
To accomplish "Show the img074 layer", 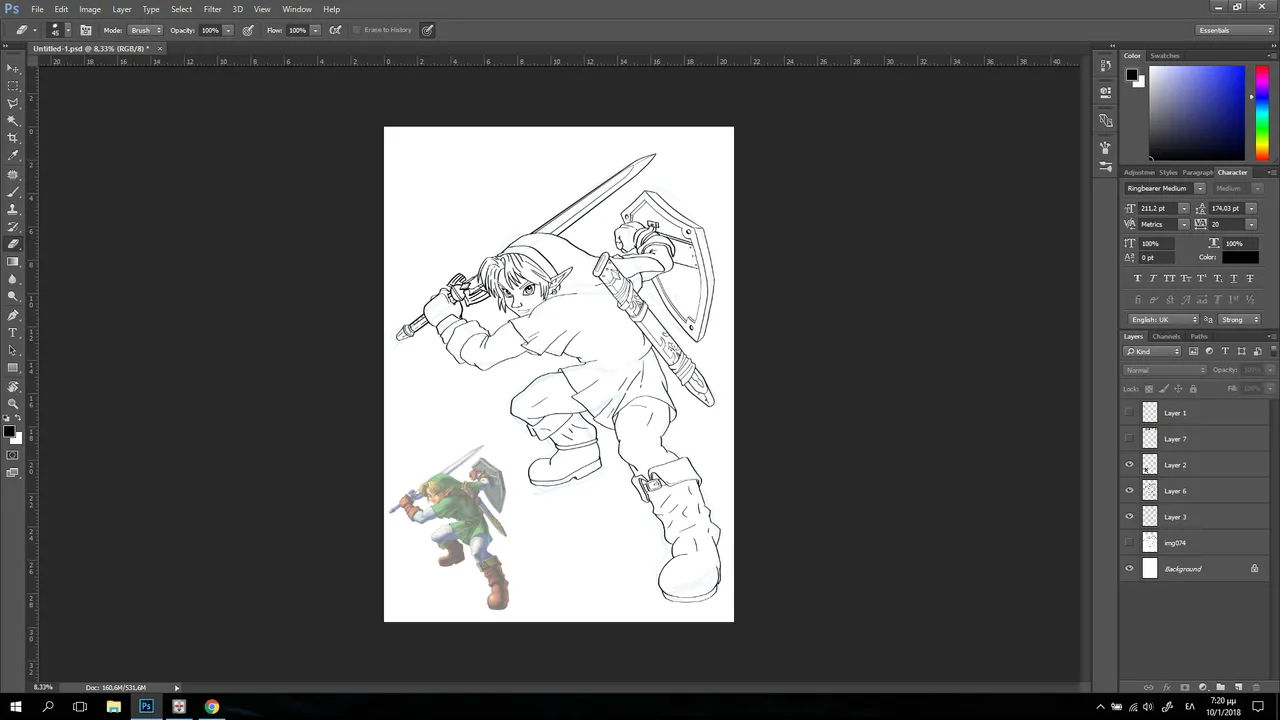I will pos(1130,542).
